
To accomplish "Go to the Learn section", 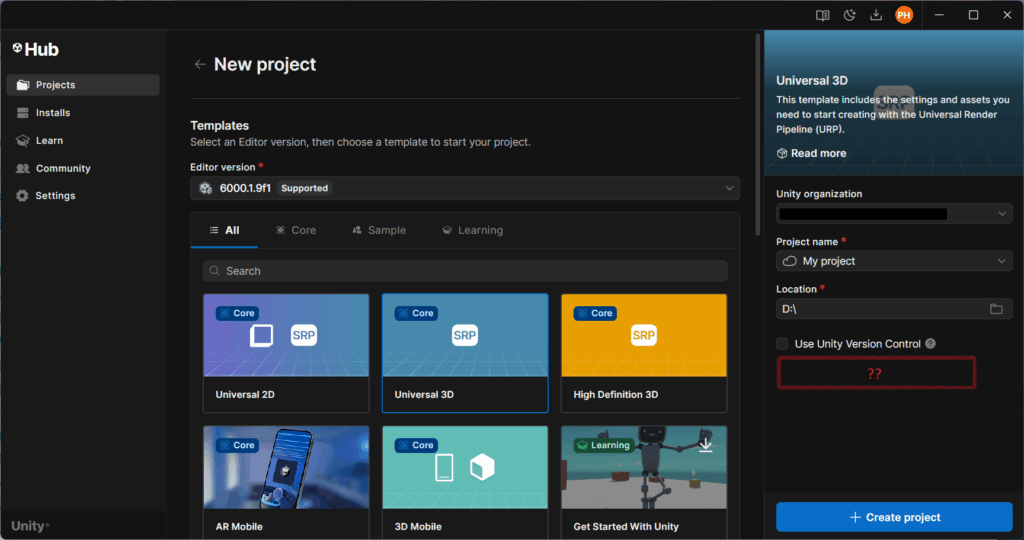I will [83, 140].
